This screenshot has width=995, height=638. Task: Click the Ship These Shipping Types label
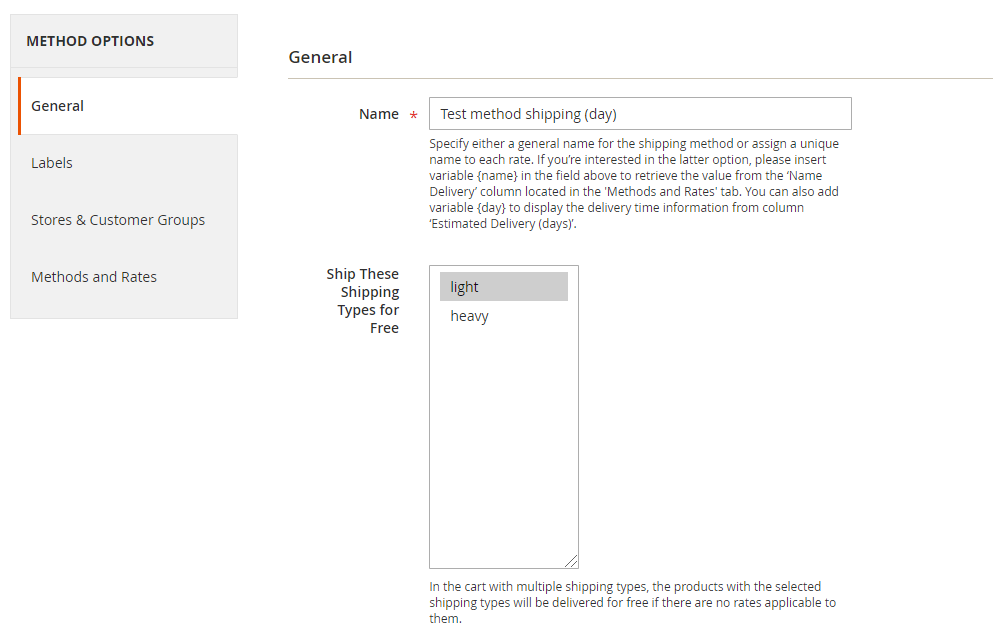(x=362, y=301)
